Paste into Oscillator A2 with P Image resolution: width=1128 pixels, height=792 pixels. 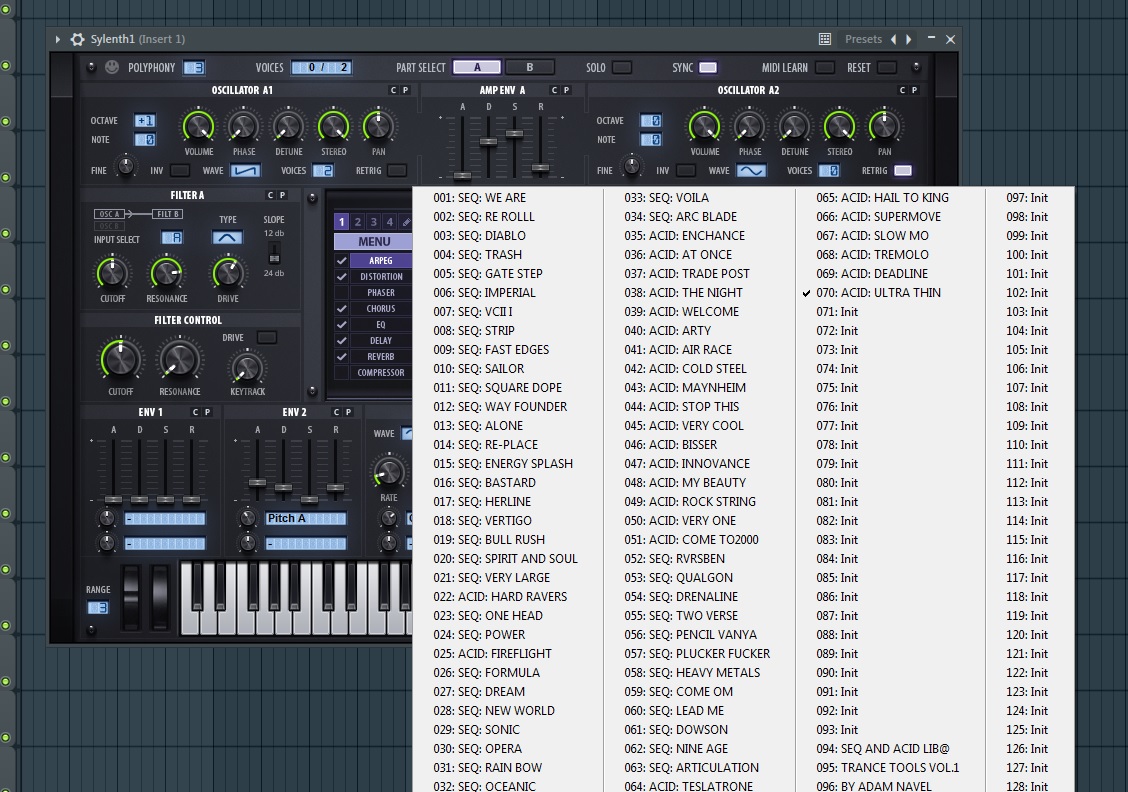(x=914, y=90)
